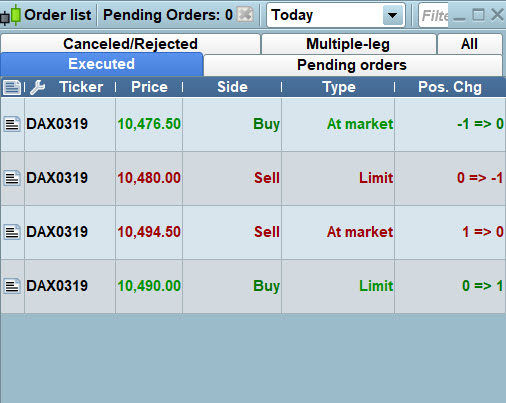Select DAX0319 ticker in 10,480.00 row

click(x=57, y=178)
